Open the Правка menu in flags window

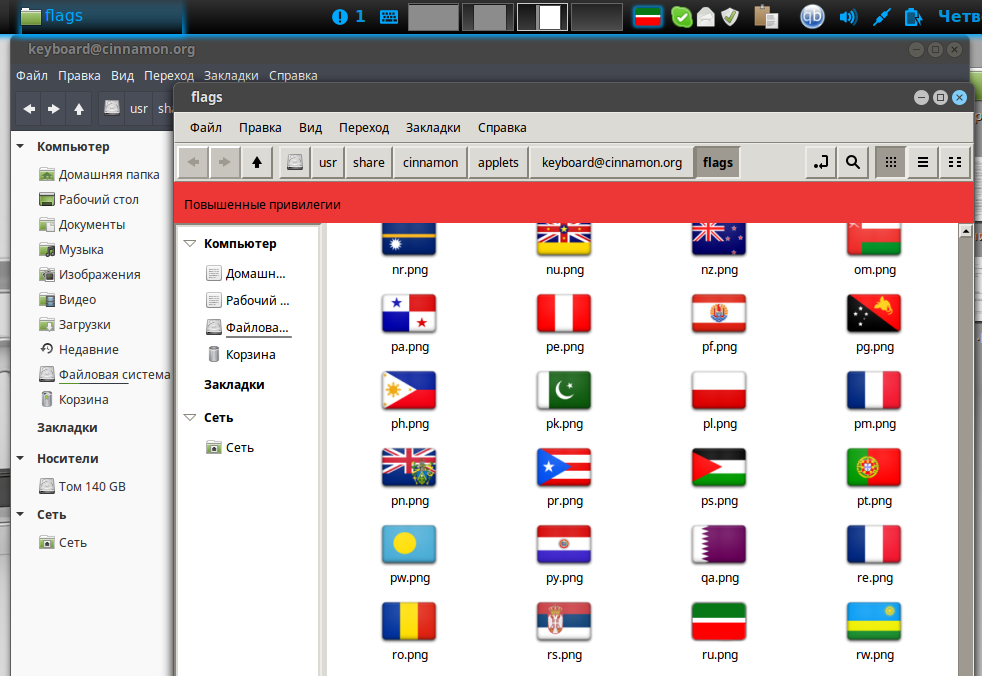coord(260,127)
